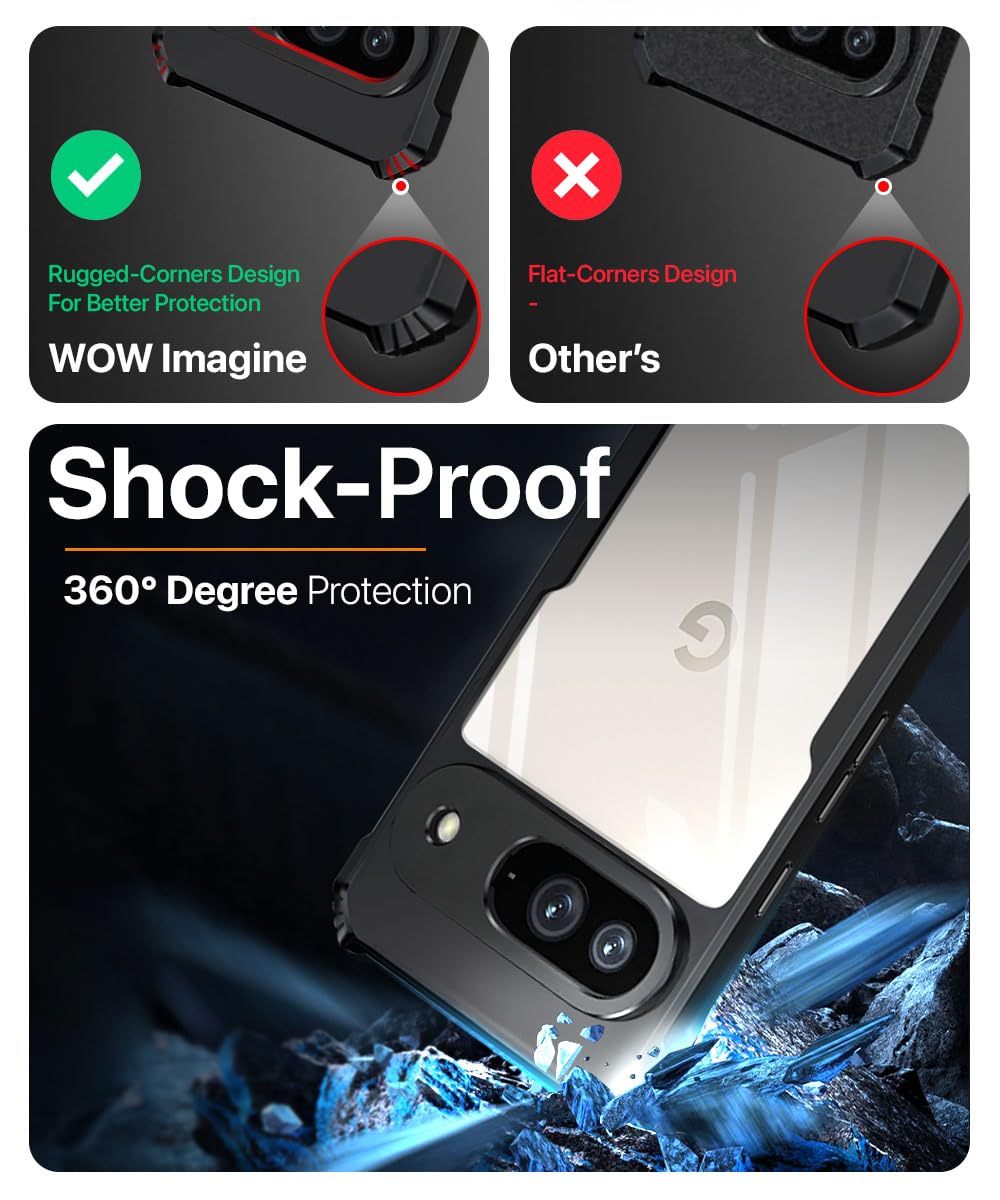Click the Google G logo on phone

(x=705, y=641)
